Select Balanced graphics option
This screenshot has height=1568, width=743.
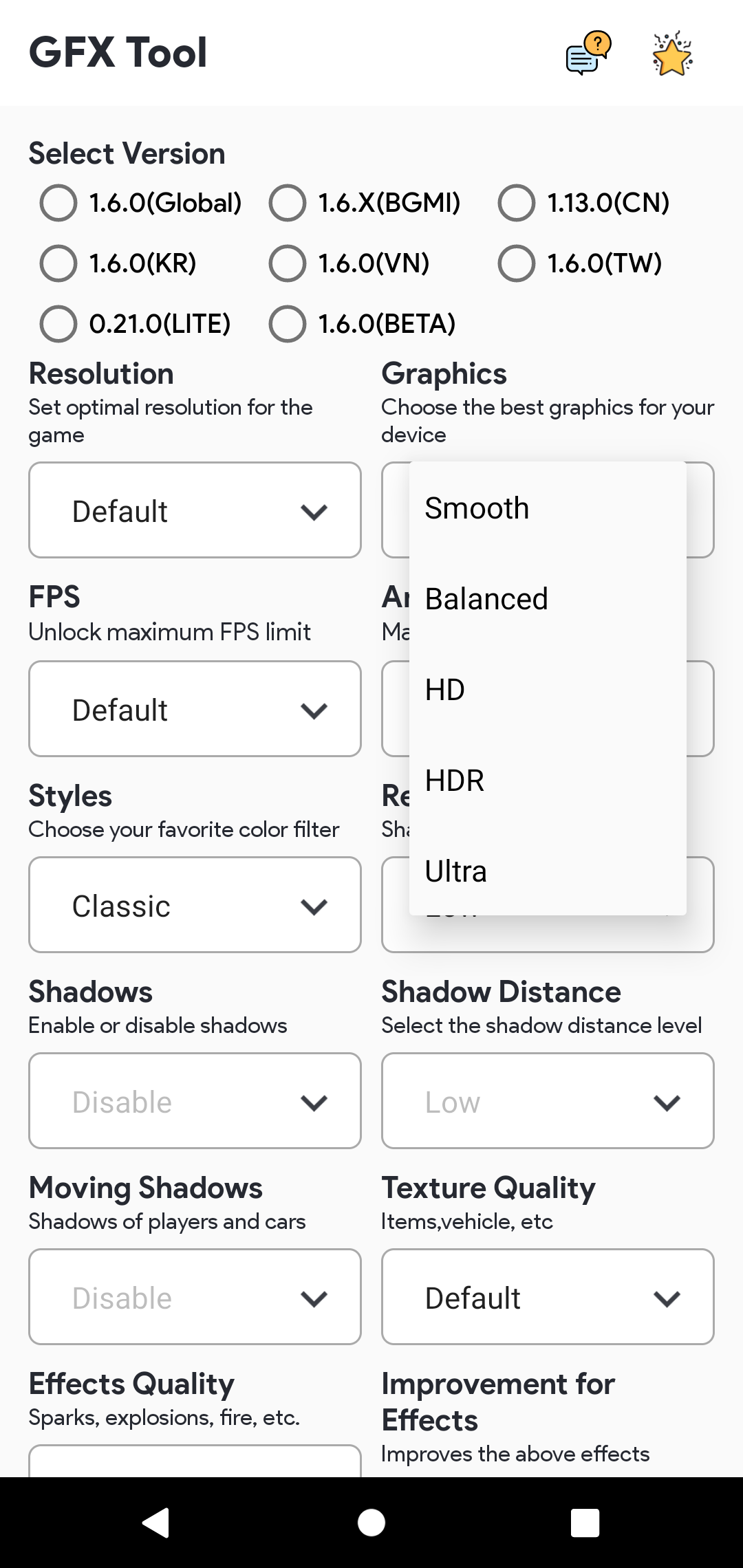[486, 599]
